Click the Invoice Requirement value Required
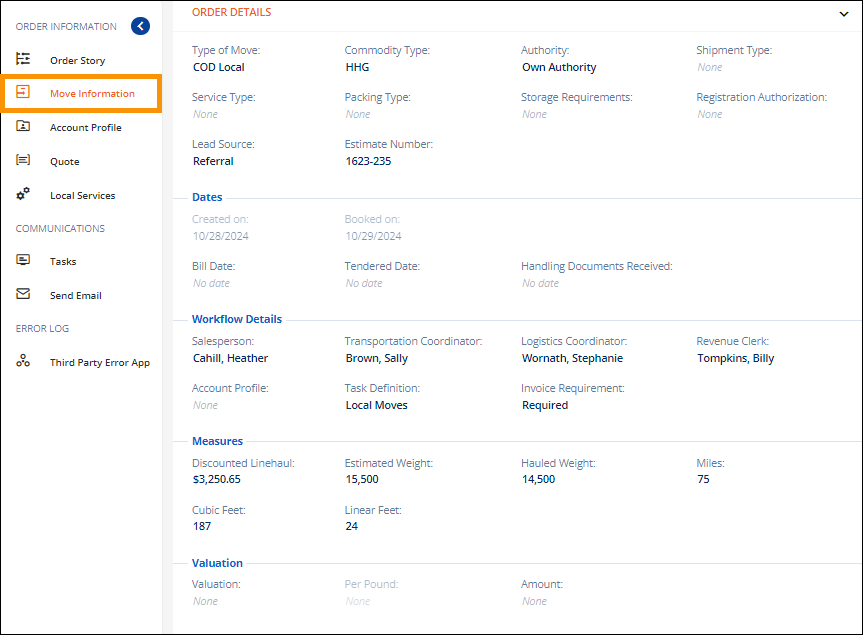 click(545, 405)
